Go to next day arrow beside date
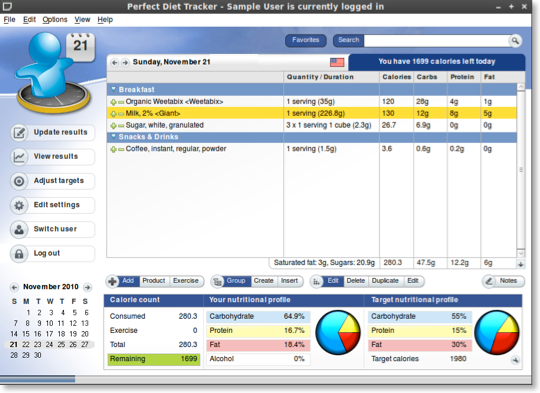540x393 pixels. (125, 62)
